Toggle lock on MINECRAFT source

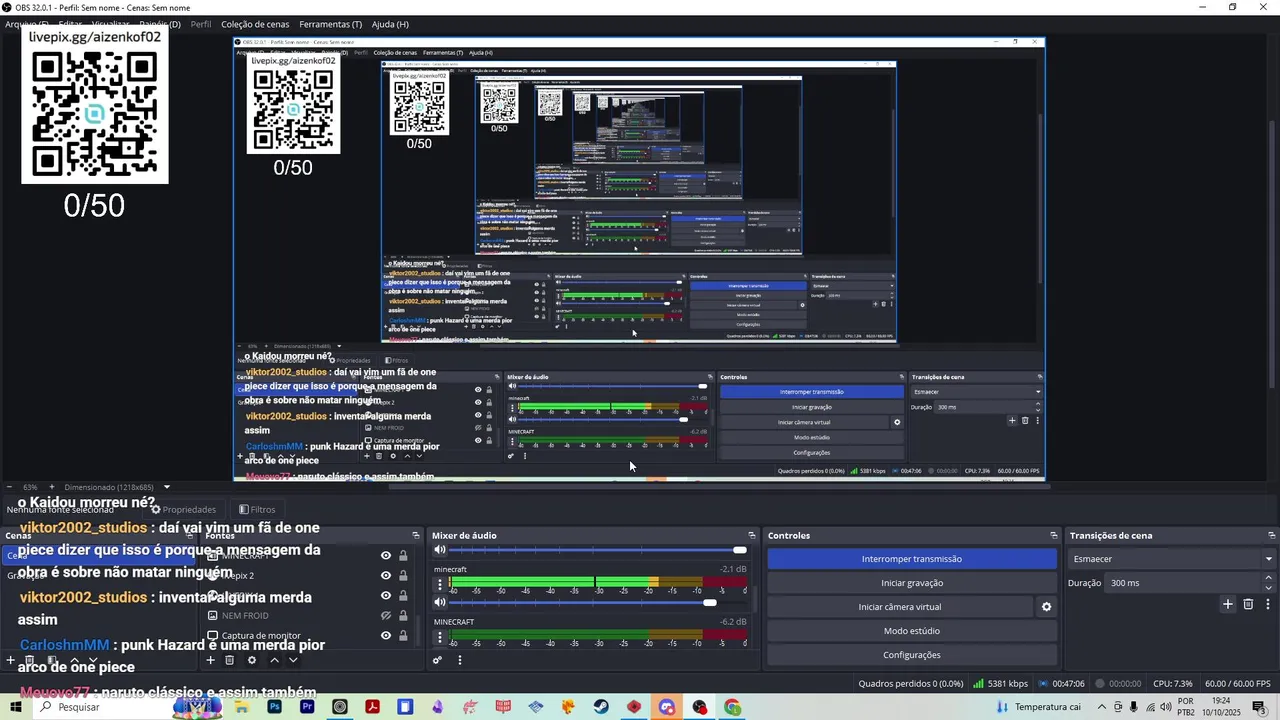point(403,556)
